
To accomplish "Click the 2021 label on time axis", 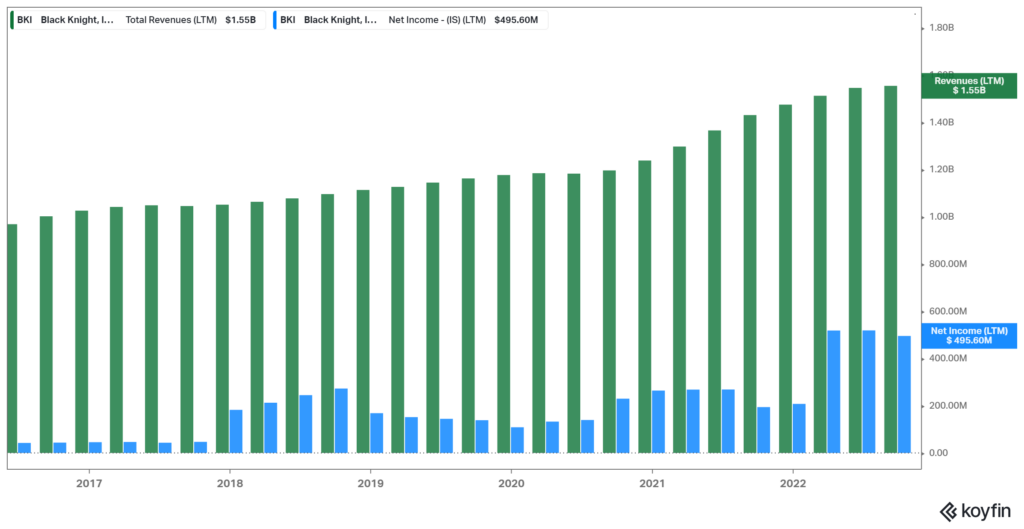I will click(x=652, y=483).
